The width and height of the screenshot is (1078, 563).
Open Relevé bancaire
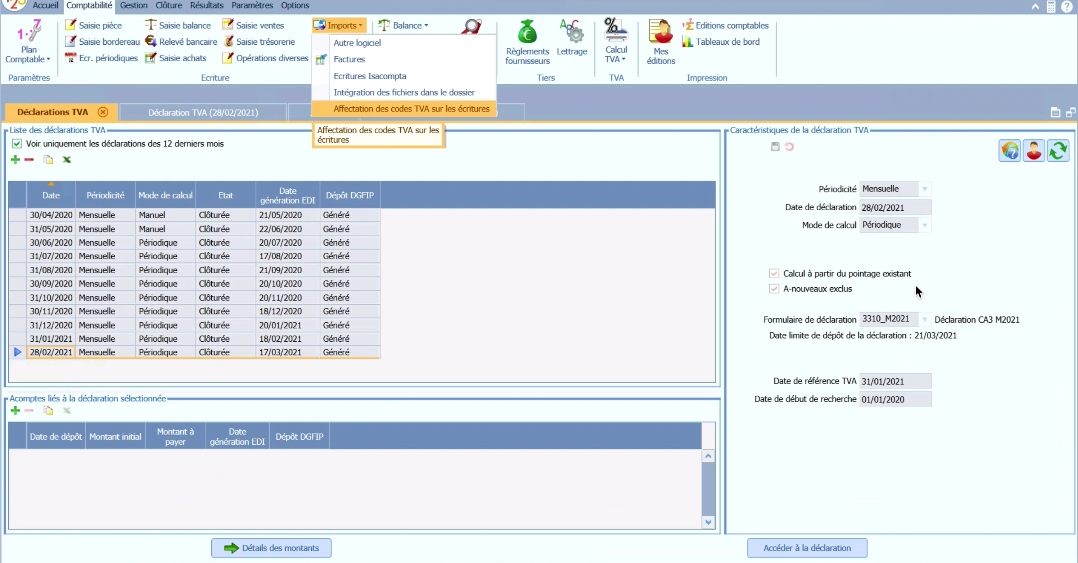[181, 42]
